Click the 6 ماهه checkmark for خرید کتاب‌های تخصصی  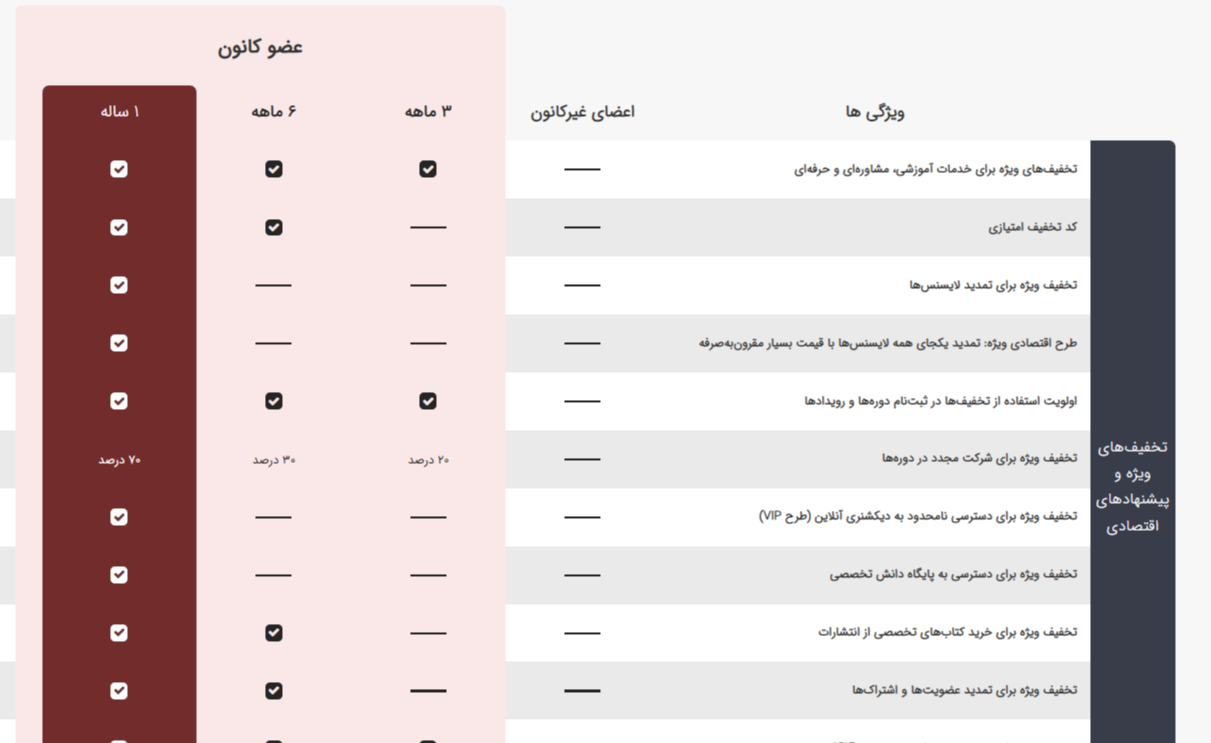[x=274, y=633]
